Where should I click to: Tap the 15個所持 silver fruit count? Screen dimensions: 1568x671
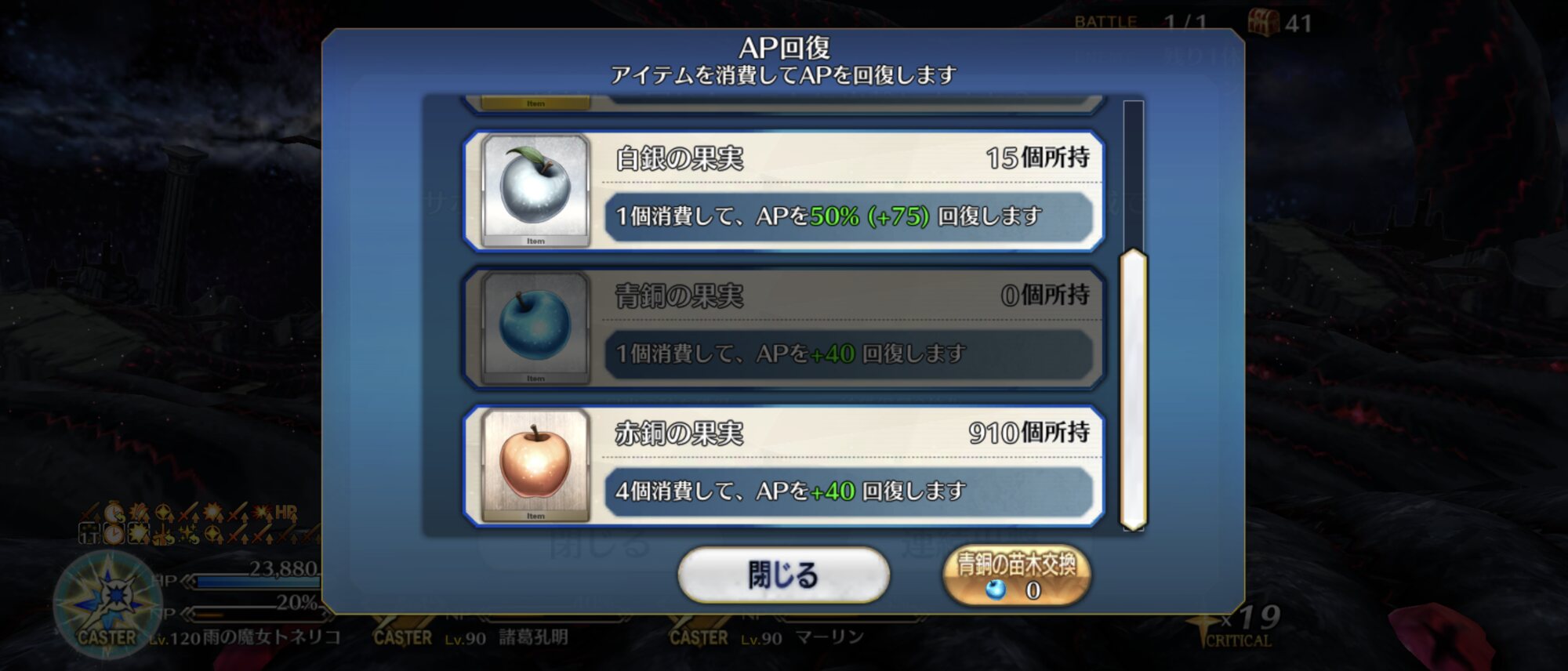click(1037, 158)
